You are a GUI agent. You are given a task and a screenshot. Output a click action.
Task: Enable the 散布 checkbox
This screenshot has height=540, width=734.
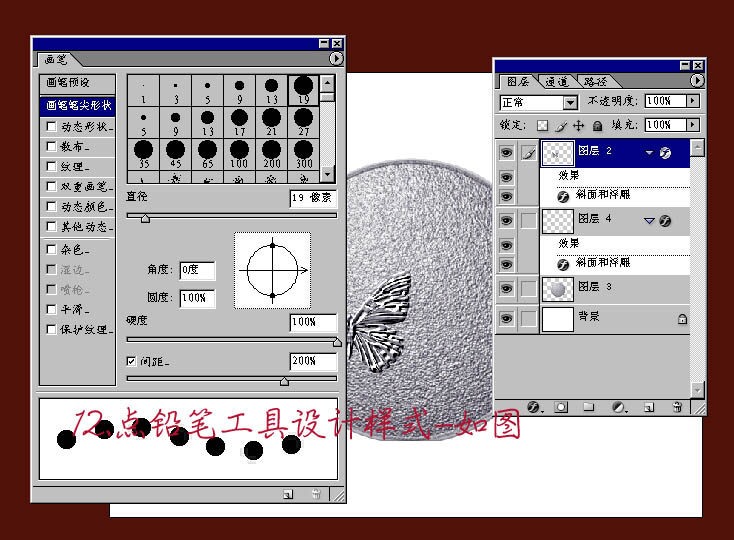click(x=51, y=146)
